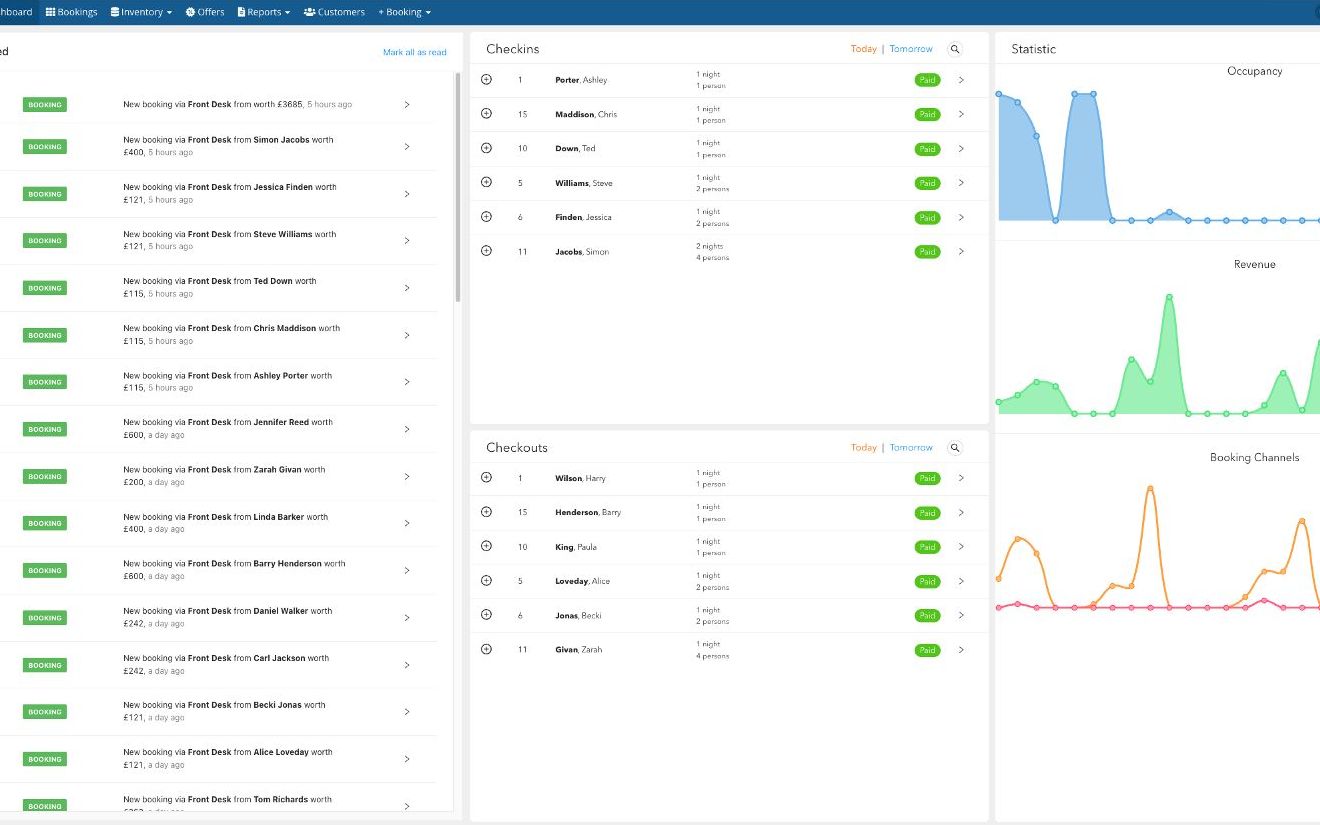The image size is (1320, 825).
Task: Click Mark all as read link
Action: coord(414,52)
